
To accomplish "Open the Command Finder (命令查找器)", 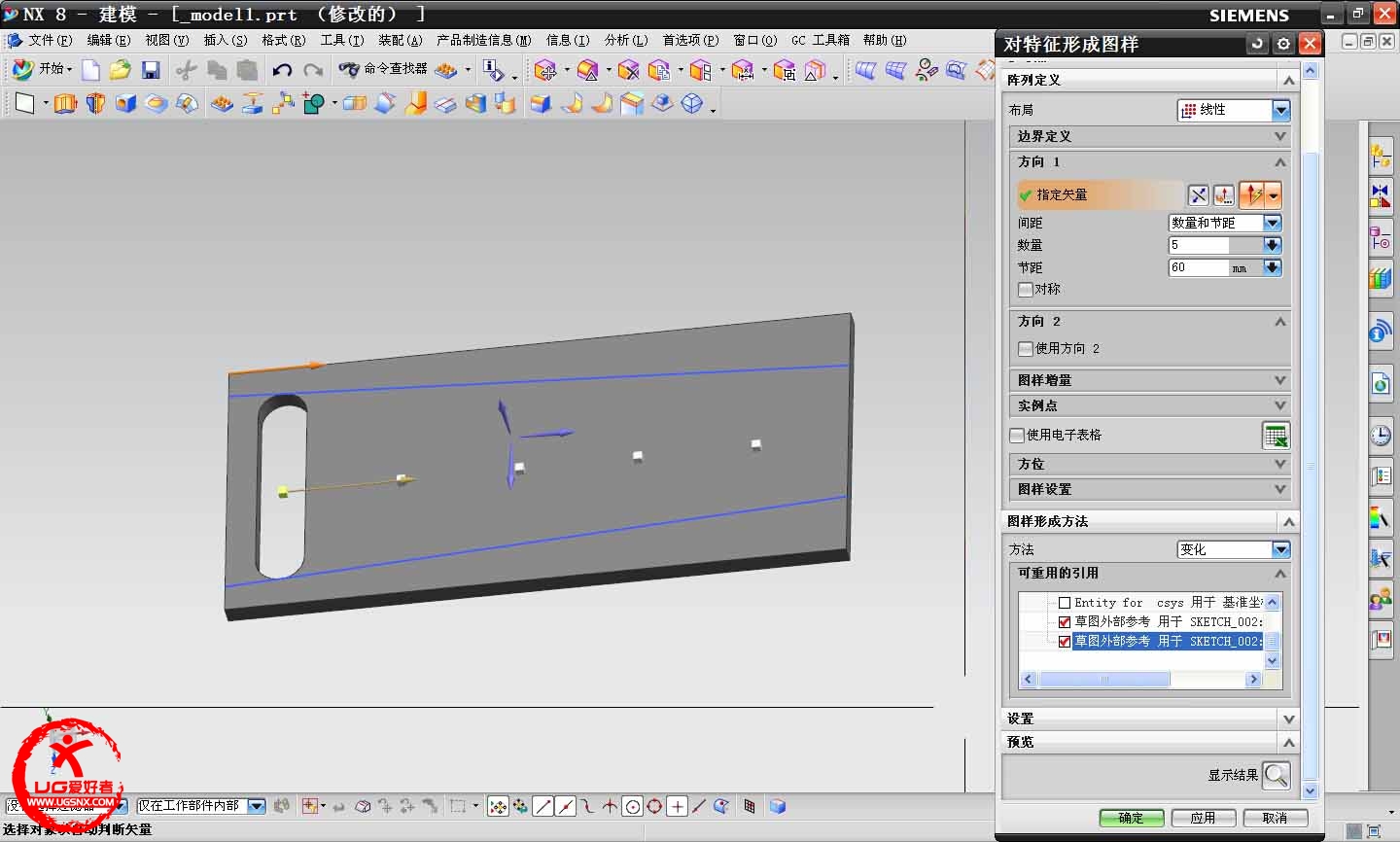I will [x=384, y=69].
